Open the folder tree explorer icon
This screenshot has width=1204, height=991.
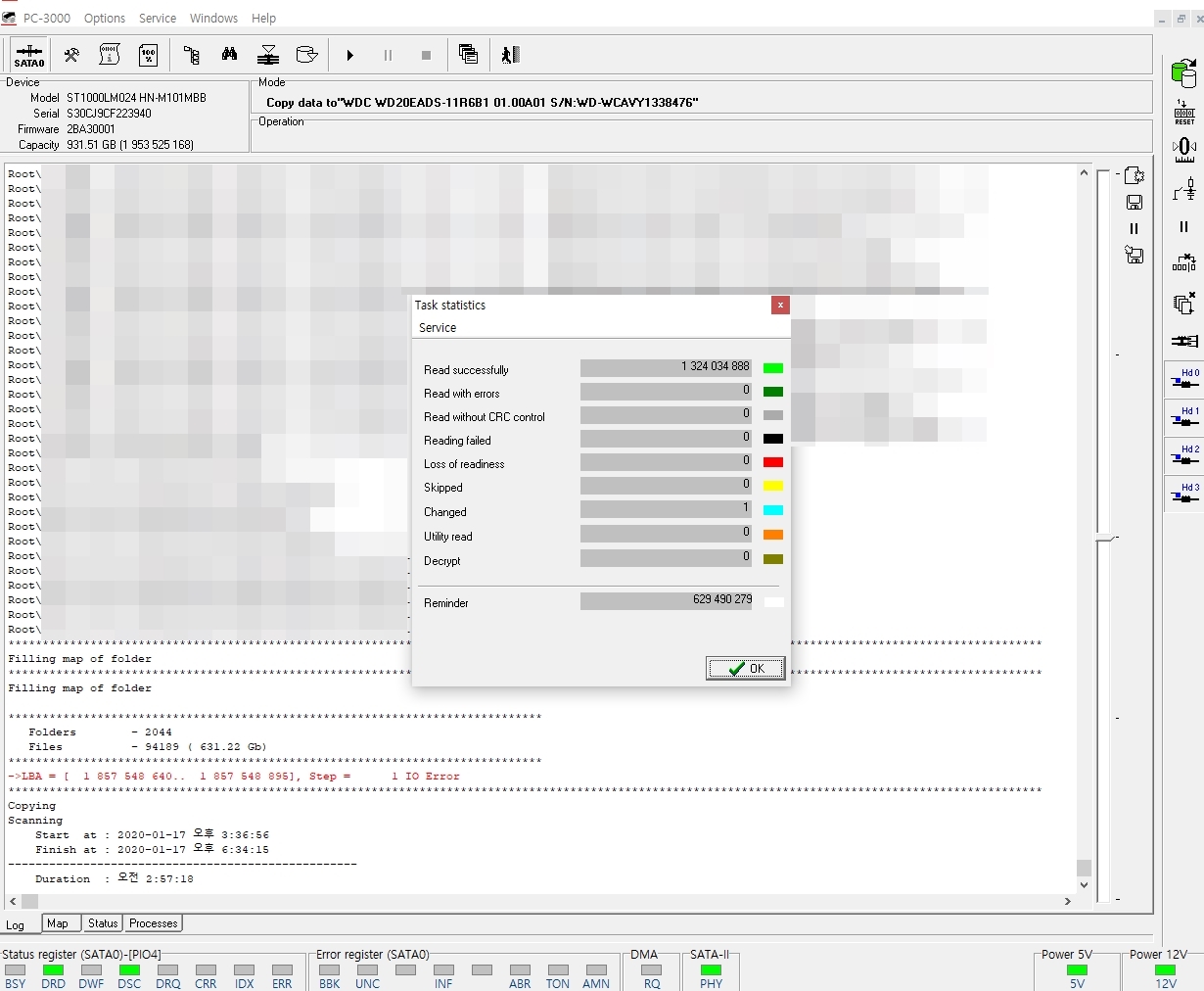point(192,55)
